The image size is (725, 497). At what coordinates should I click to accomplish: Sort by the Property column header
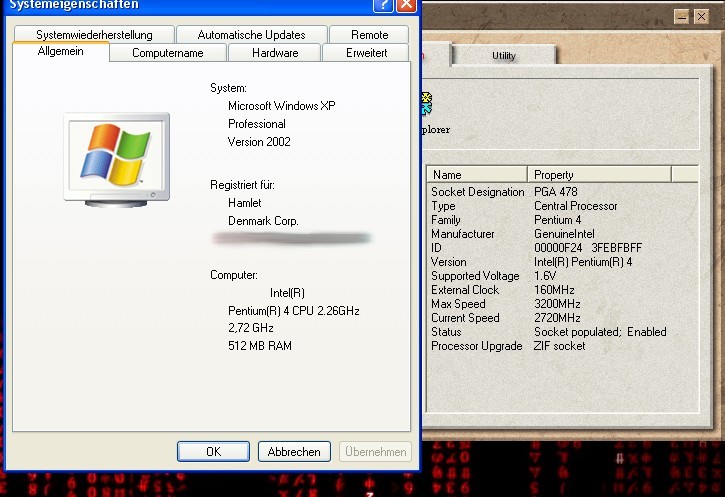click(x=599, y=174)
